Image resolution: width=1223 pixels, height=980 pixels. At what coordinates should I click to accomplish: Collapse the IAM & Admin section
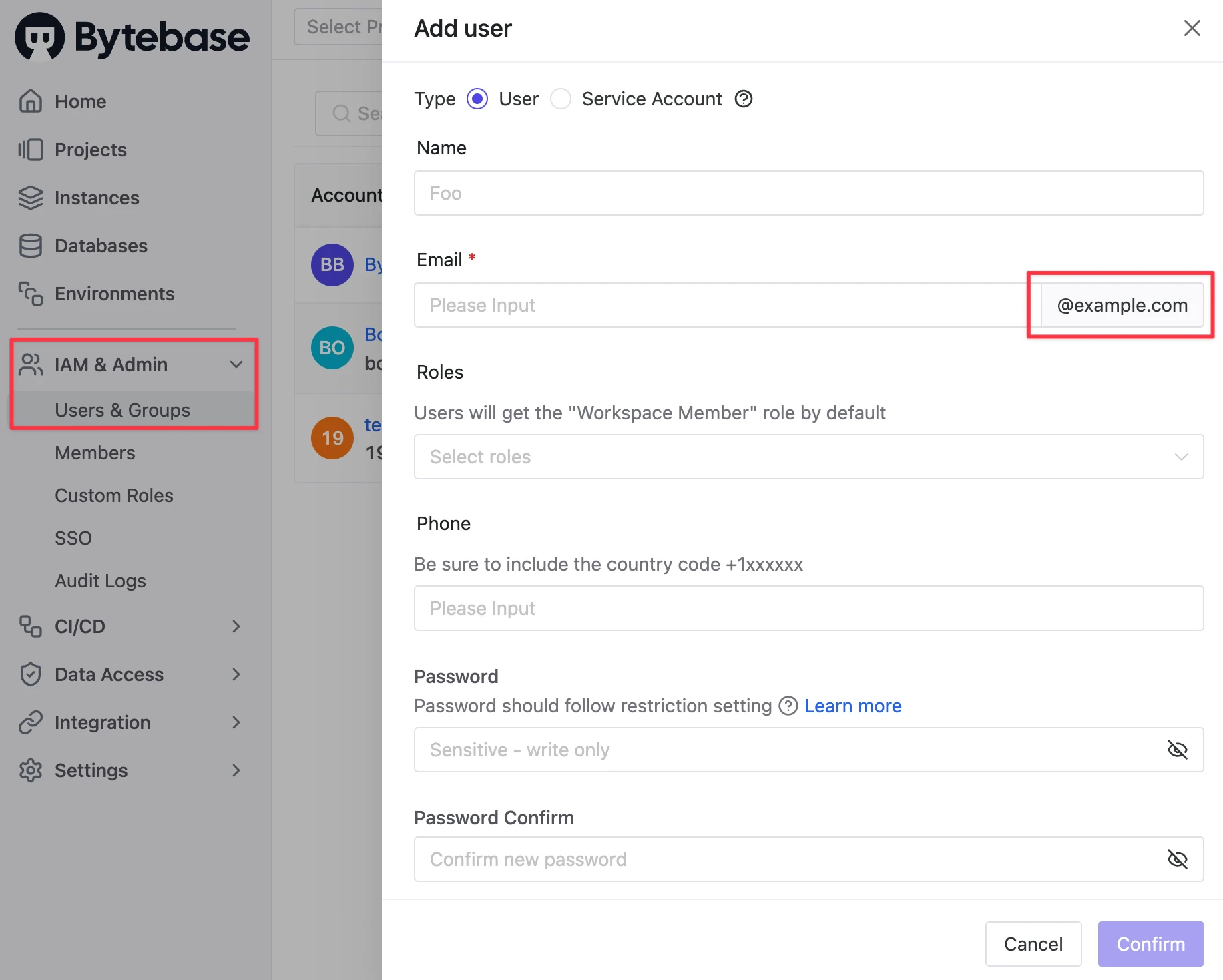(236, 364)
